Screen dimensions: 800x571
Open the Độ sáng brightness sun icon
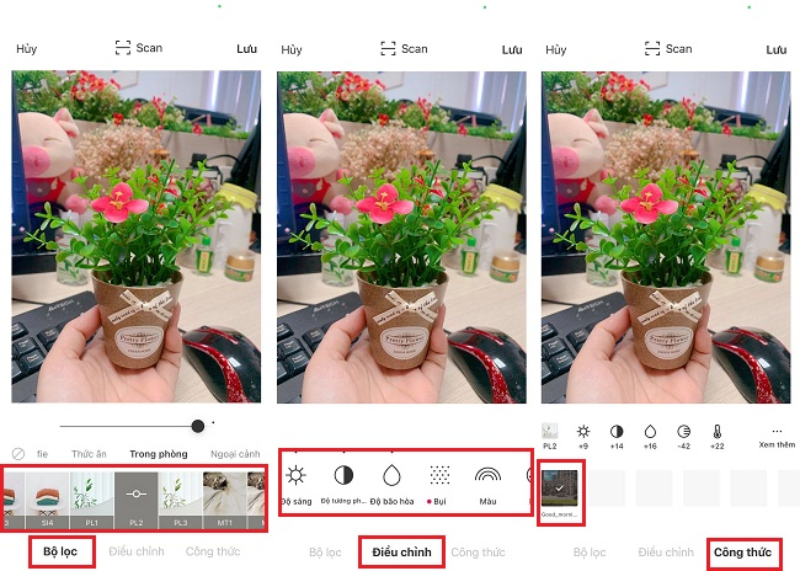coord(295,475)
